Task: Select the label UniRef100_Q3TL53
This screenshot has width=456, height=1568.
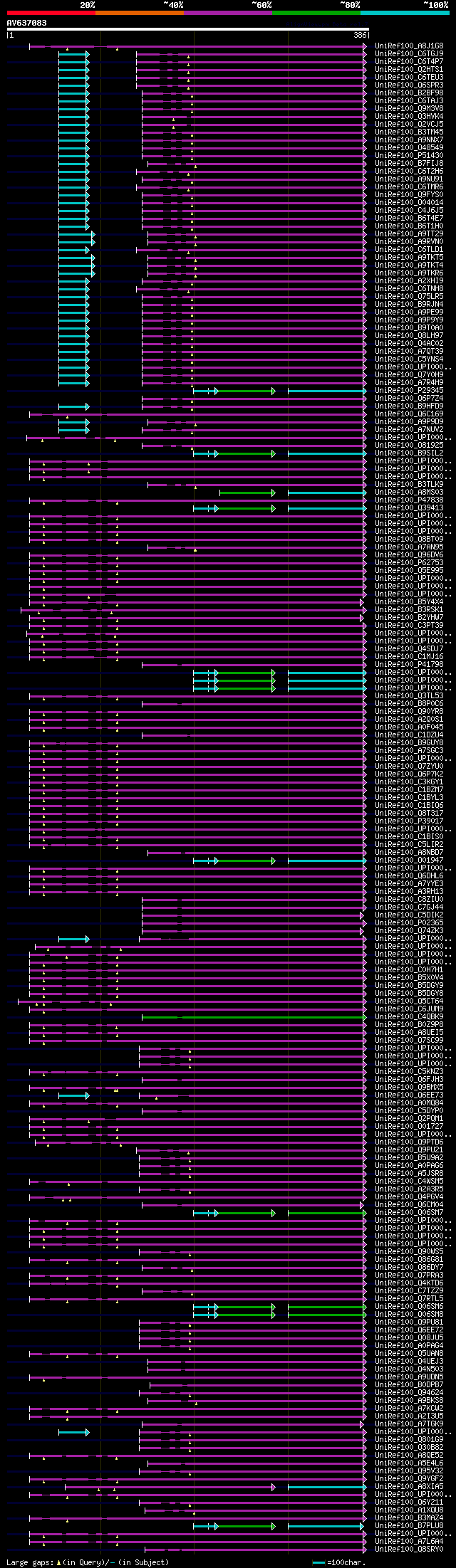Action: (409, 695)
